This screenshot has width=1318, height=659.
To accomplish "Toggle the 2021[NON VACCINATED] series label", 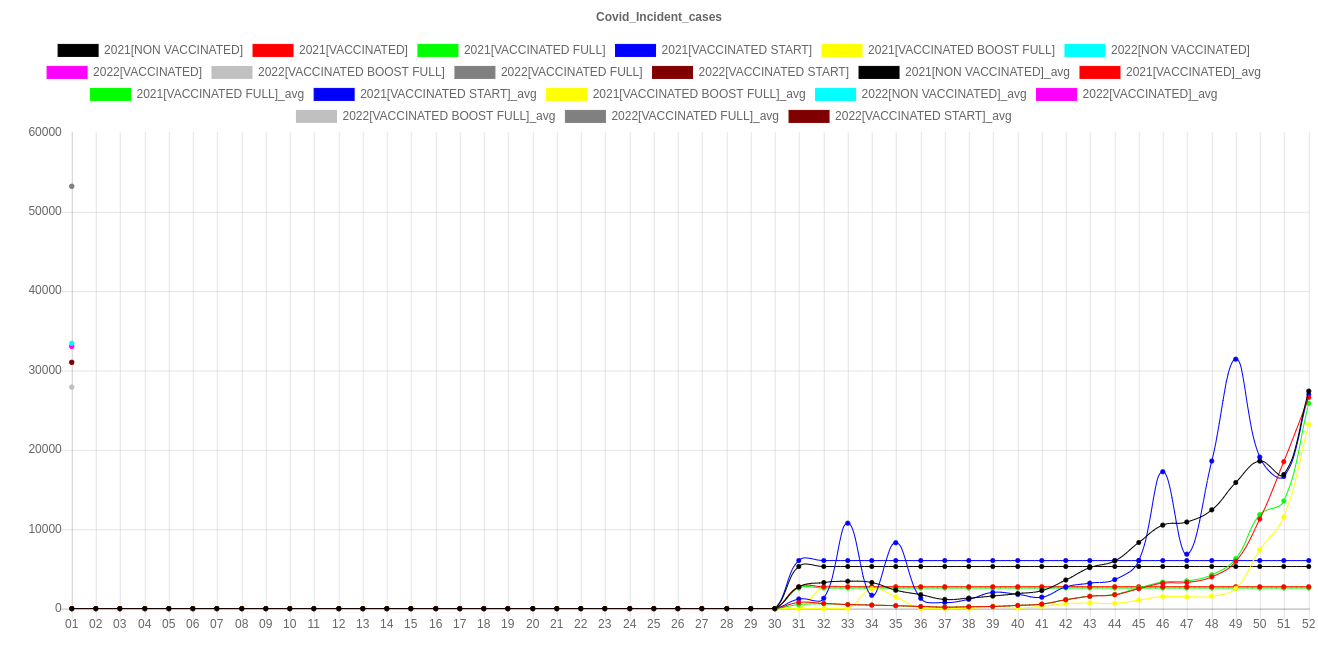I will [x=173, y=50].
